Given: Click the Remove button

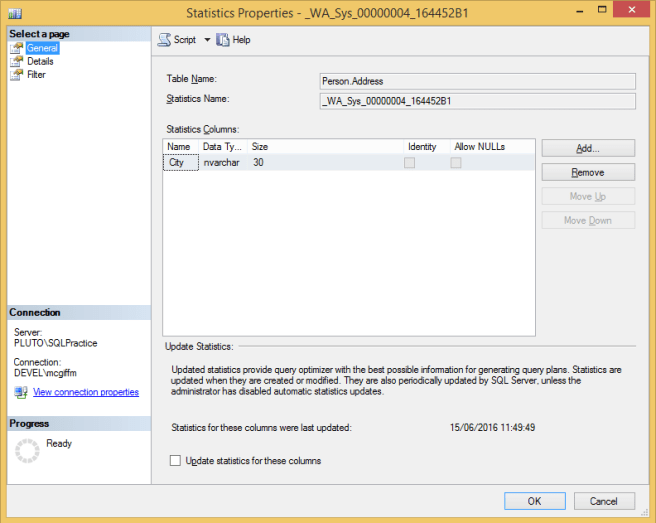Looking at the screenshot, I should 588,172.
